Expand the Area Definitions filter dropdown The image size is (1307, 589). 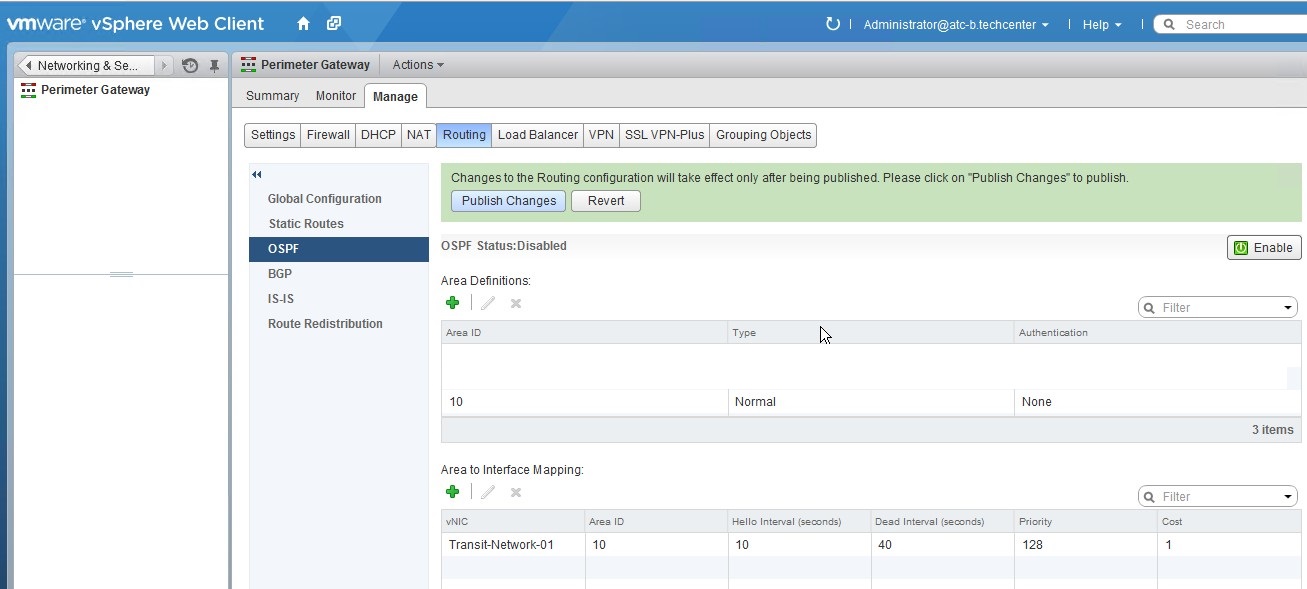(x=1288, y=308)
